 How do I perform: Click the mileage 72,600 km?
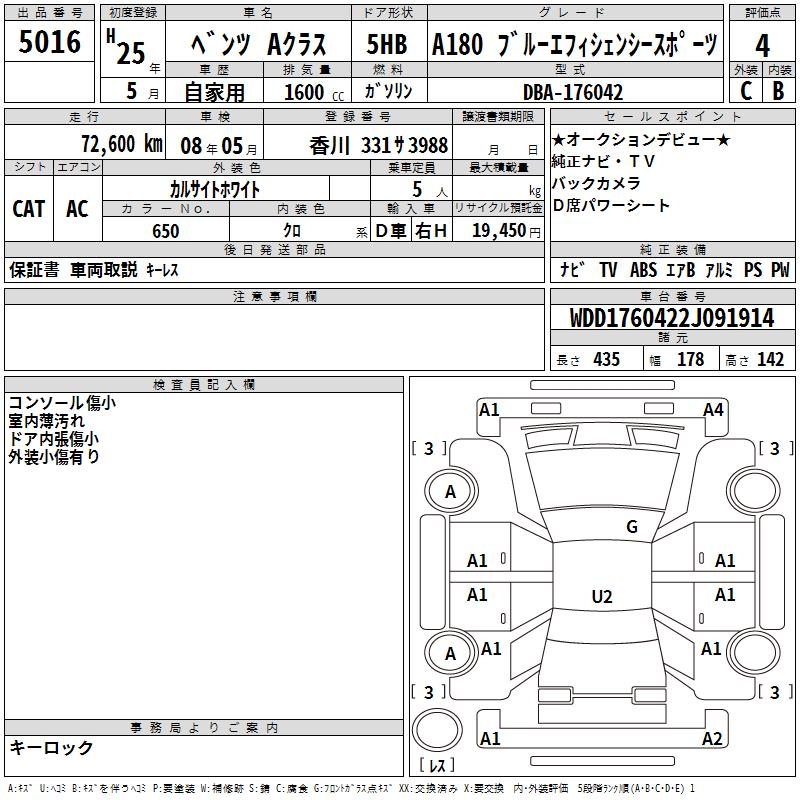point(122,144)
